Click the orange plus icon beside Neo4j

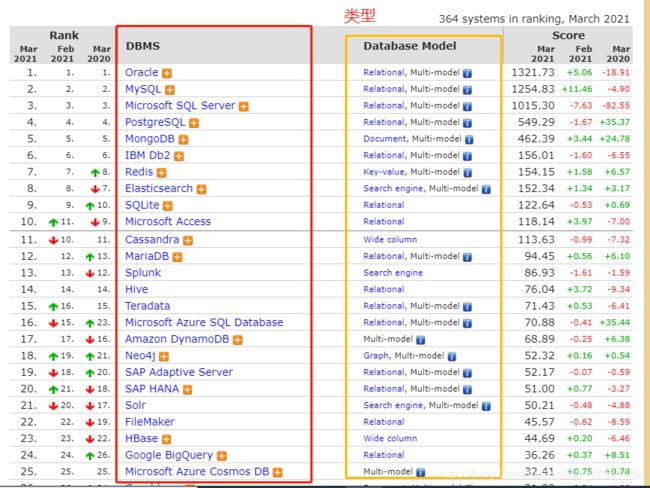(164, 357)
